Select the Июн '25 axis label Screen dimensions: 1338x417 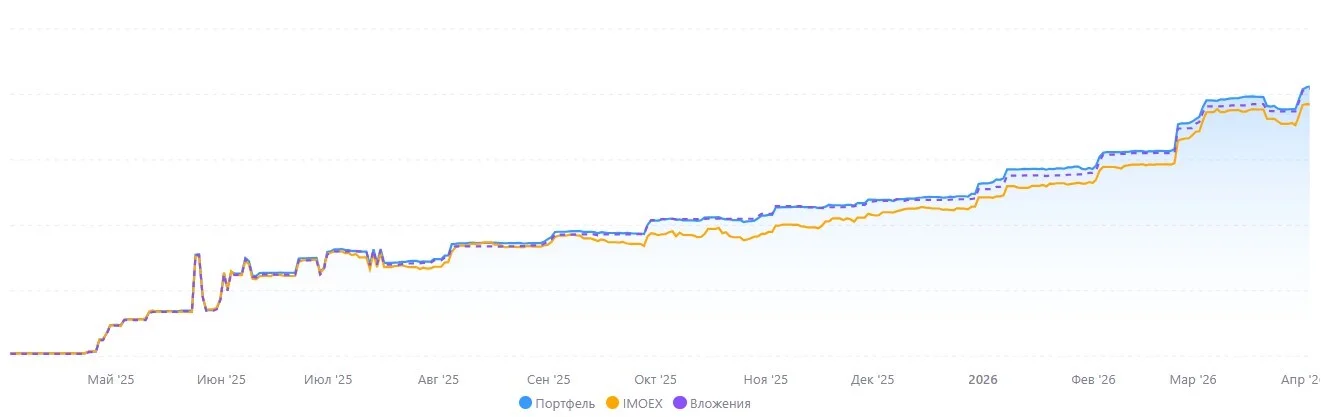[221, 380]
